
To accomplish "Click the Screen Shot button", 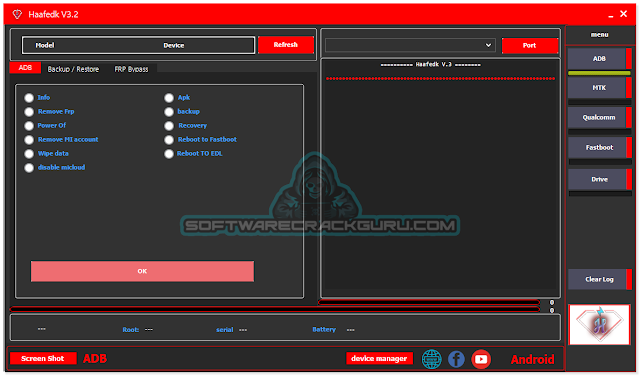I will coord(43,358).
